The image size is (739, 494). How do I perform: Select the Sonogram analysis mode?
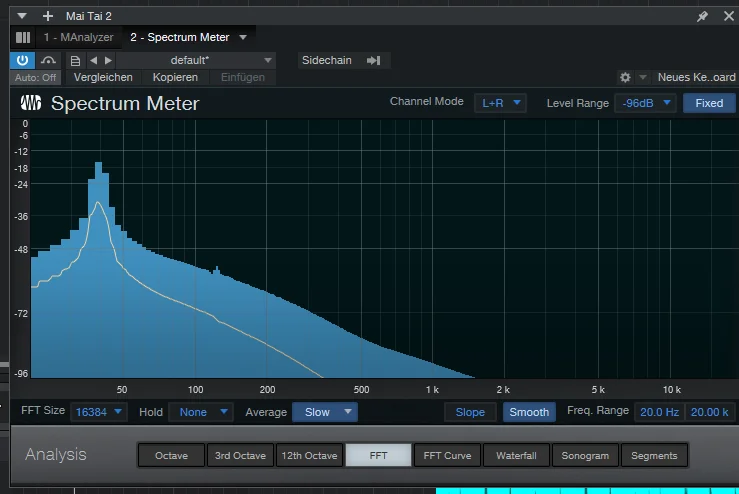click(x=585, y=455)
